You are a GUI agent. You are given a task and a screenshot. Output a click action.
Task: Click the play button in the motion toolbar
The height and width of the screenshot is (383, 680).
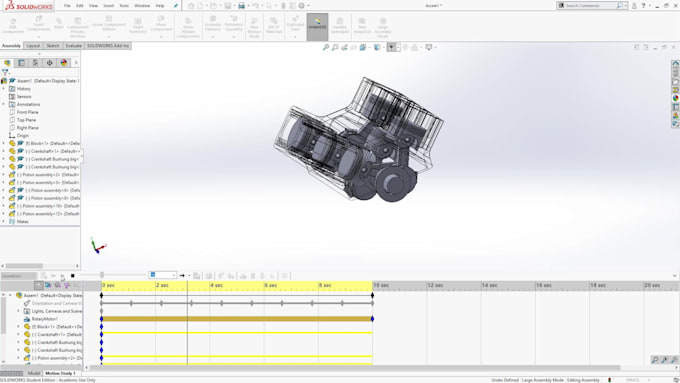click(62, 276)
